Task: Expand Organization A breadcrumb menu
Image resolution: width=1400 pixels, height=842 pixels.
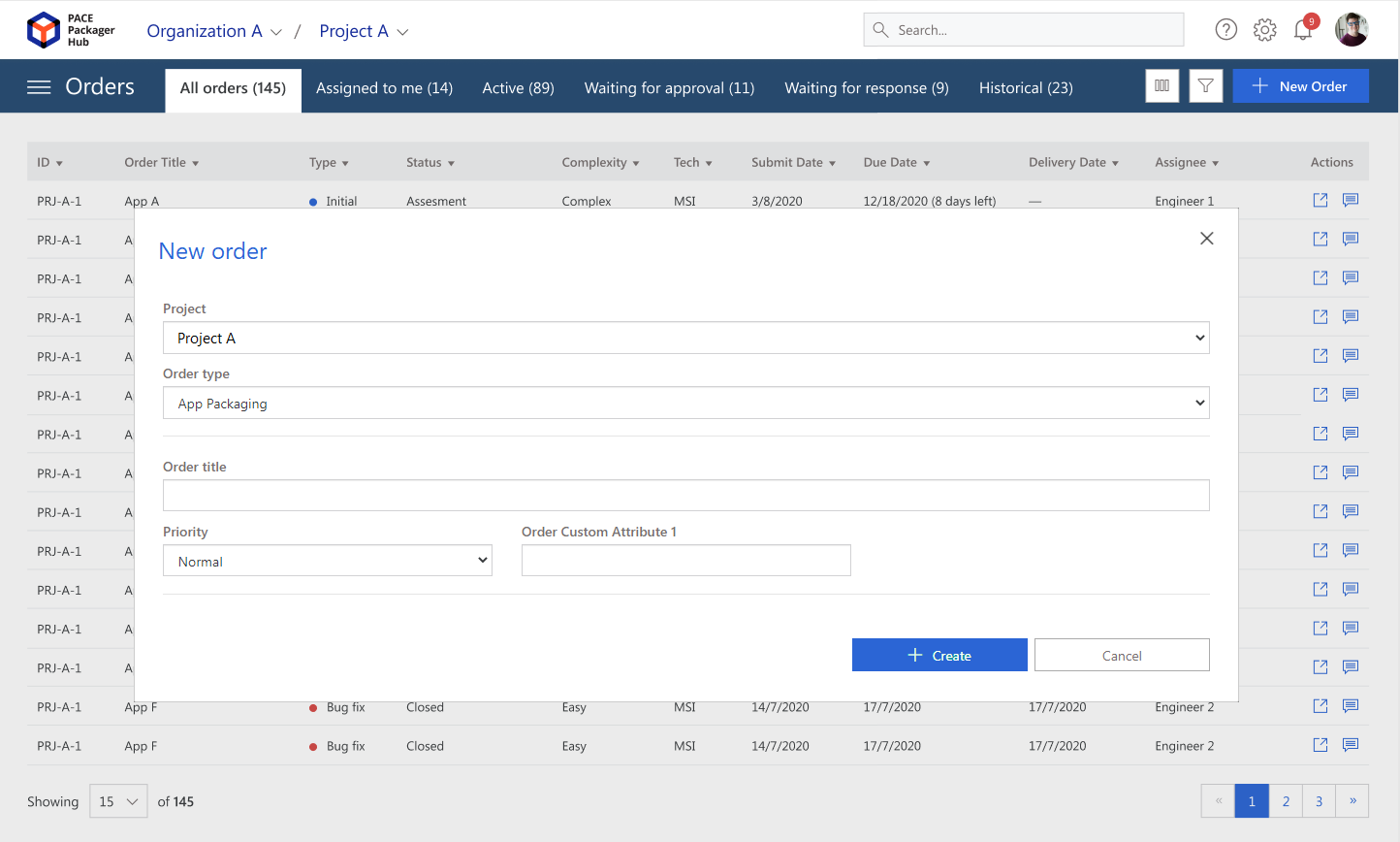Action: [214, 31]
